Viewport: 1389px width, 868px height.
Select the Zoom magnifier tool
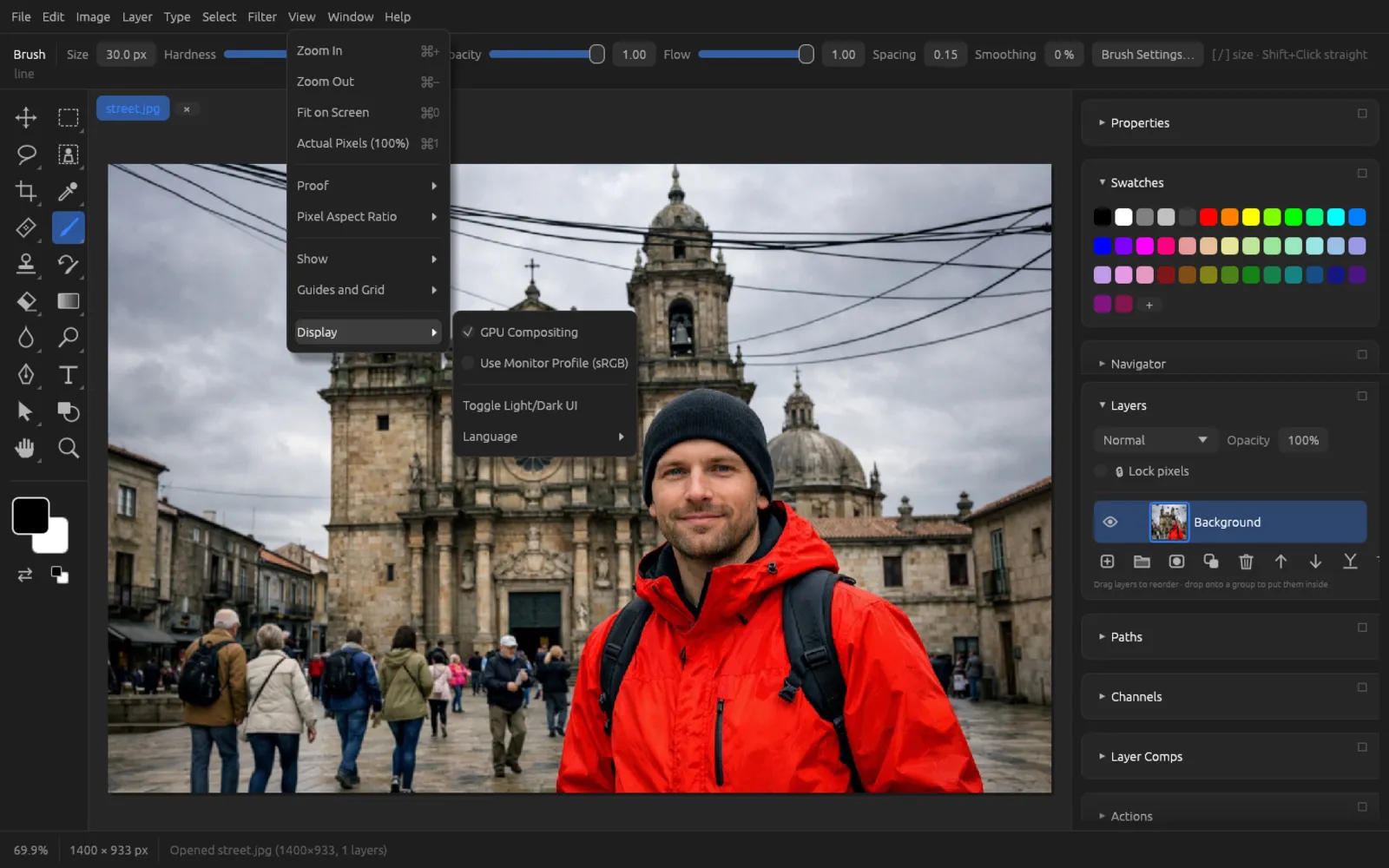[69, 448]
